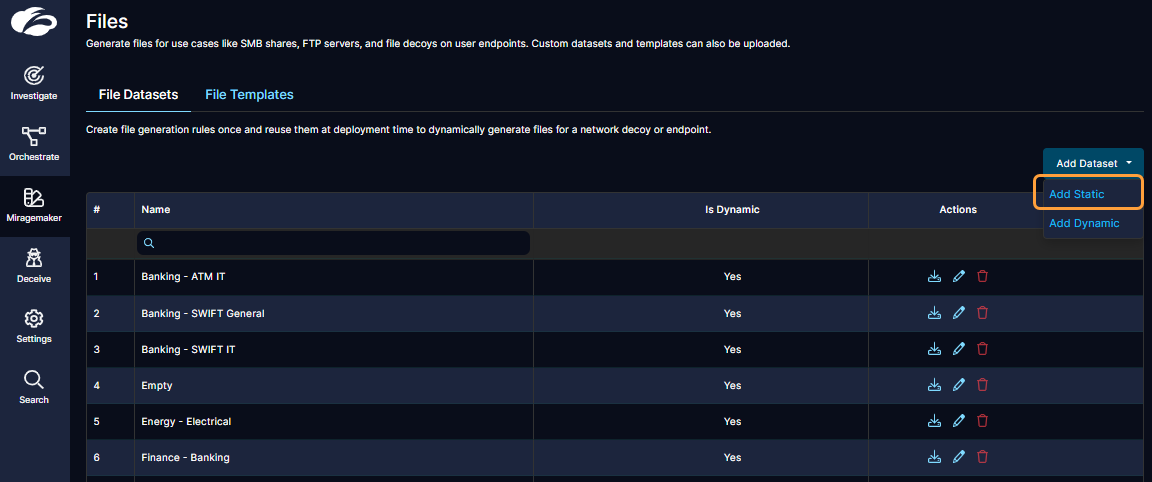This screenshot has height=482, width=1152.
Task: Select the File Datasets tab
Action: (x=138, y=95)
